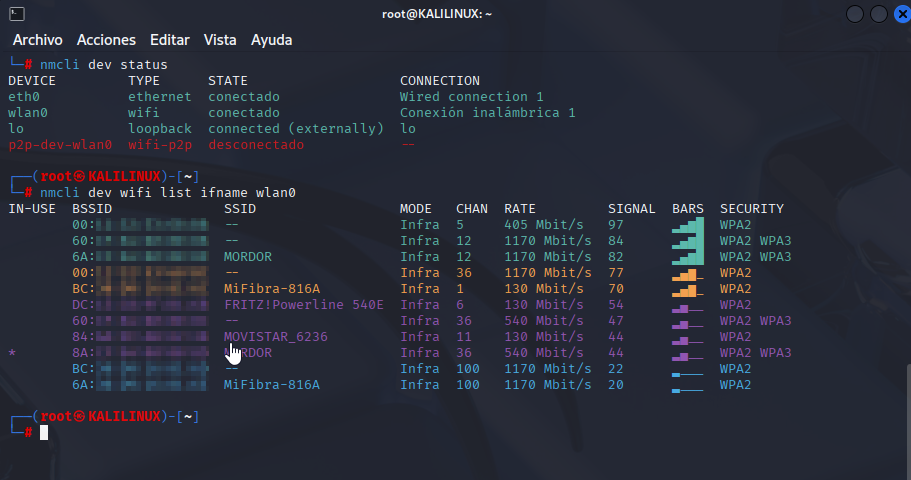Click the FRITZ!Powerline 540E network name
The image size is (911, 480).
(303, 305)
